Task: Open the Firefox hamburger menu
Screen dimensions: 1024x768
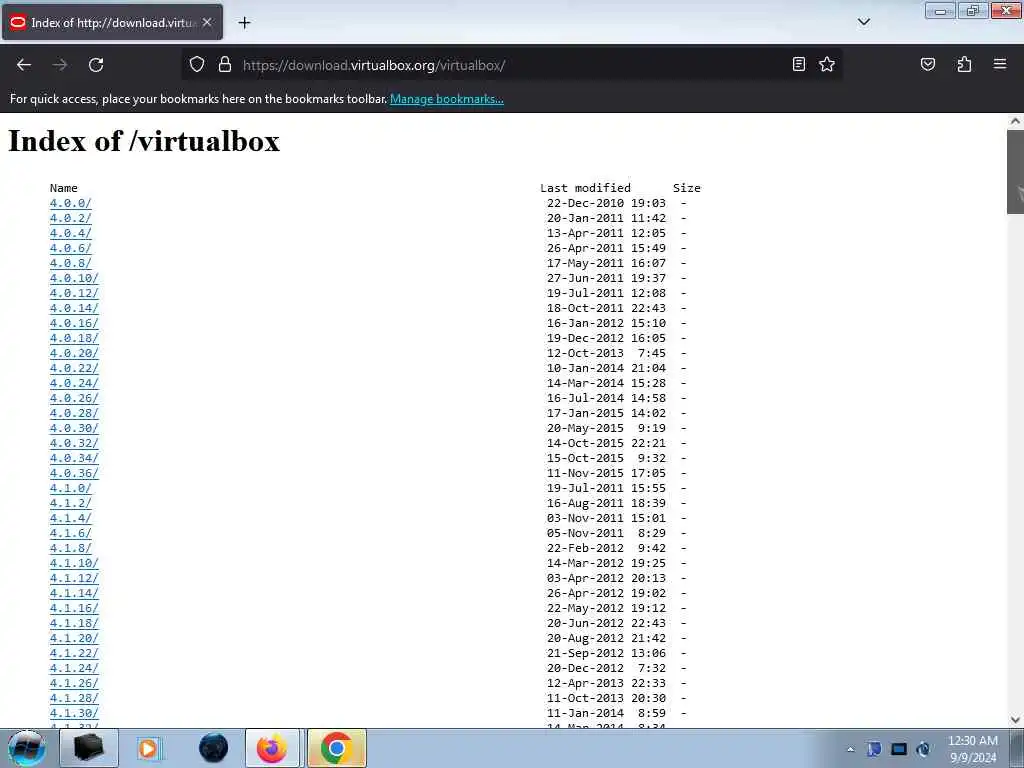Action: point(1000,64)
